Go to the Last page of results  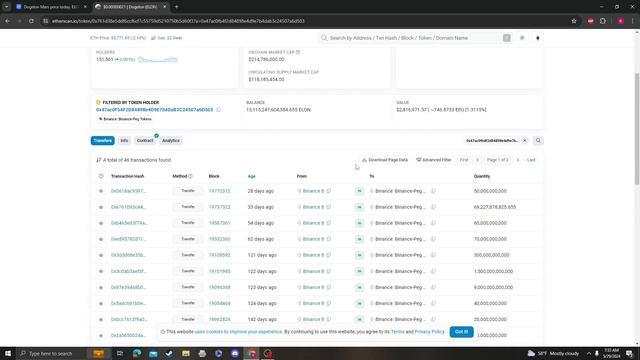[531, 160]
